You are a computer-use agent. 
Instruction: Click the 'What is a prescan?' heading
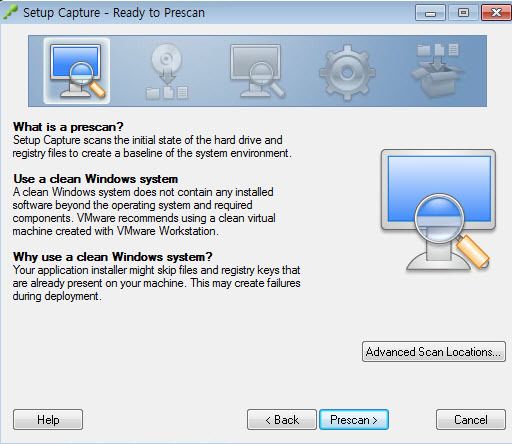[68, 127]
